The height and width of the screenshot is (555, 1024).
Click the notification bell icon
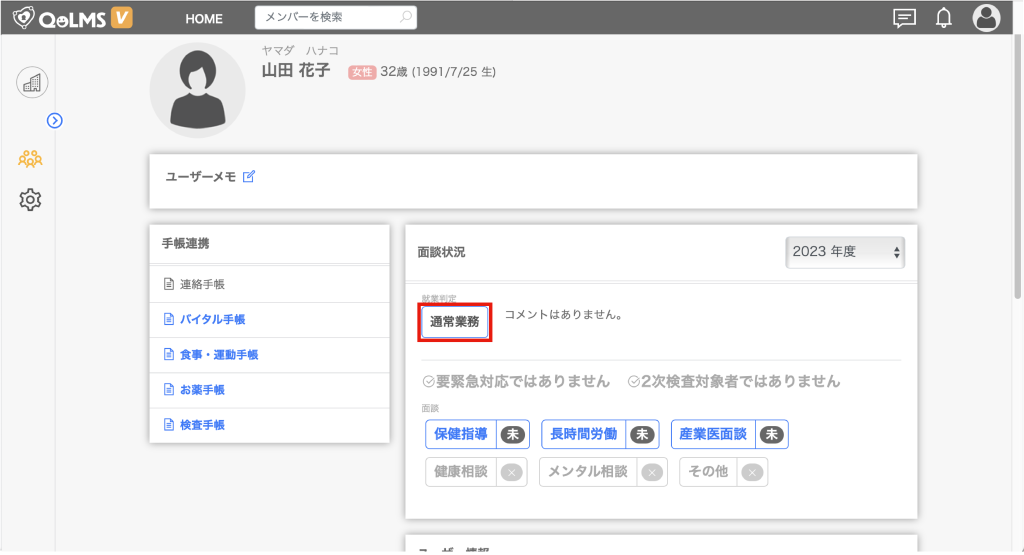click(943, 18)
